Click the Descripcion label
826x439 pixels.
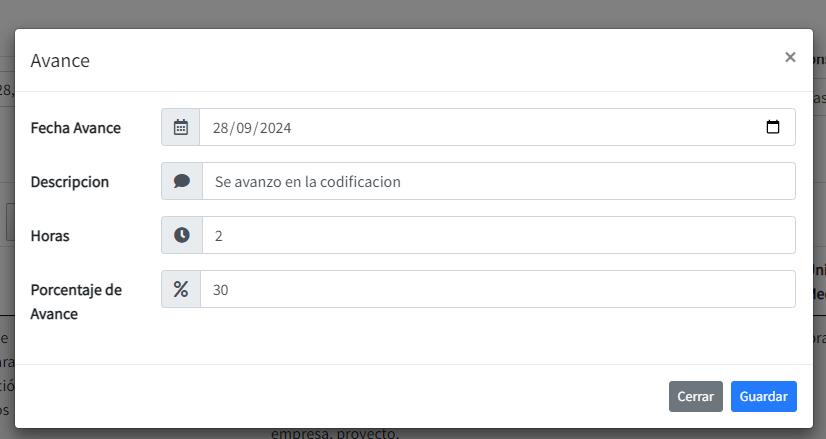[70, 182]
